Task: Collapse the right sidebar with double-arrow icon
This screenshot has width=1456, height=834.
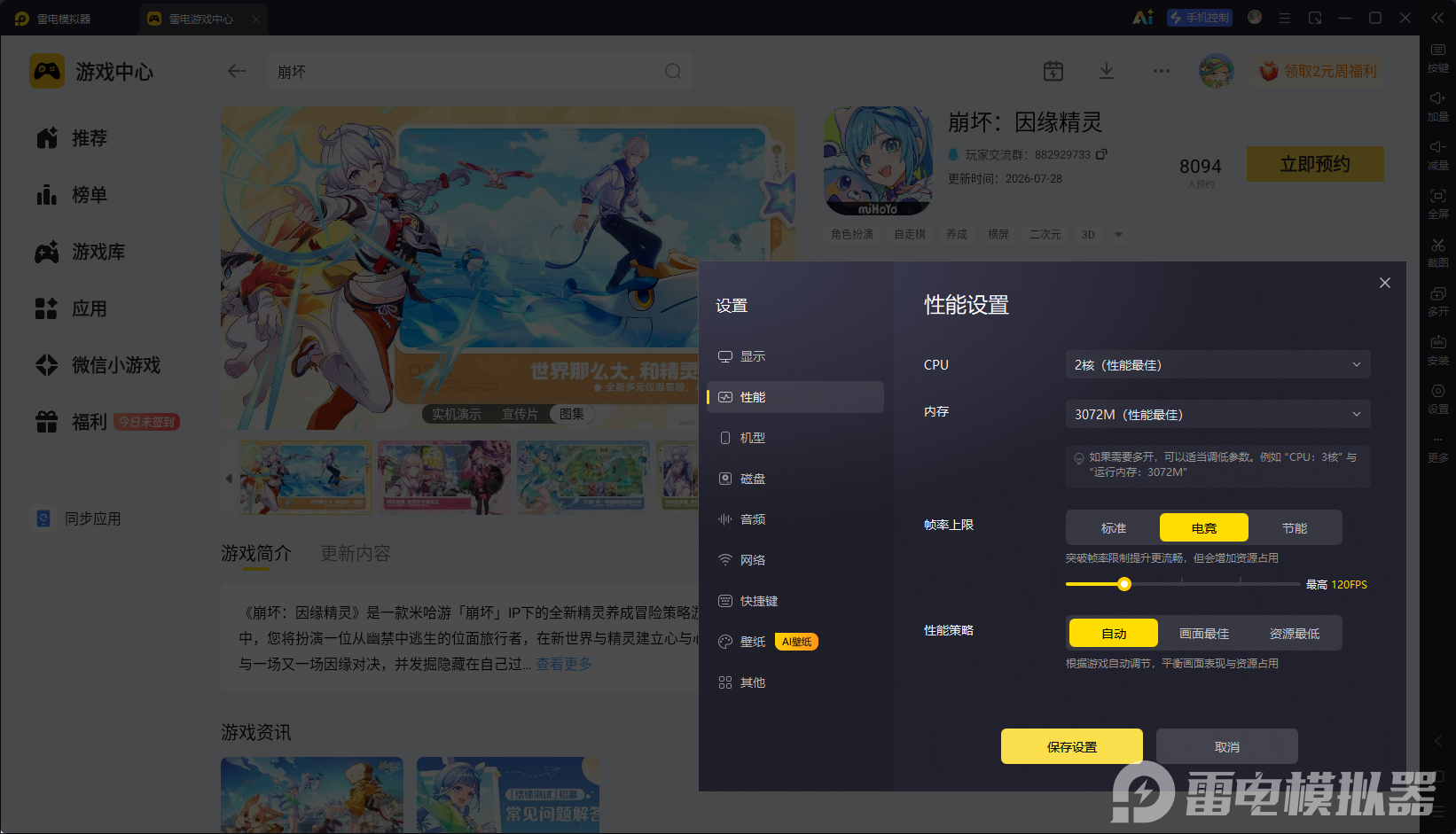Action: [x=1438, y=18]
